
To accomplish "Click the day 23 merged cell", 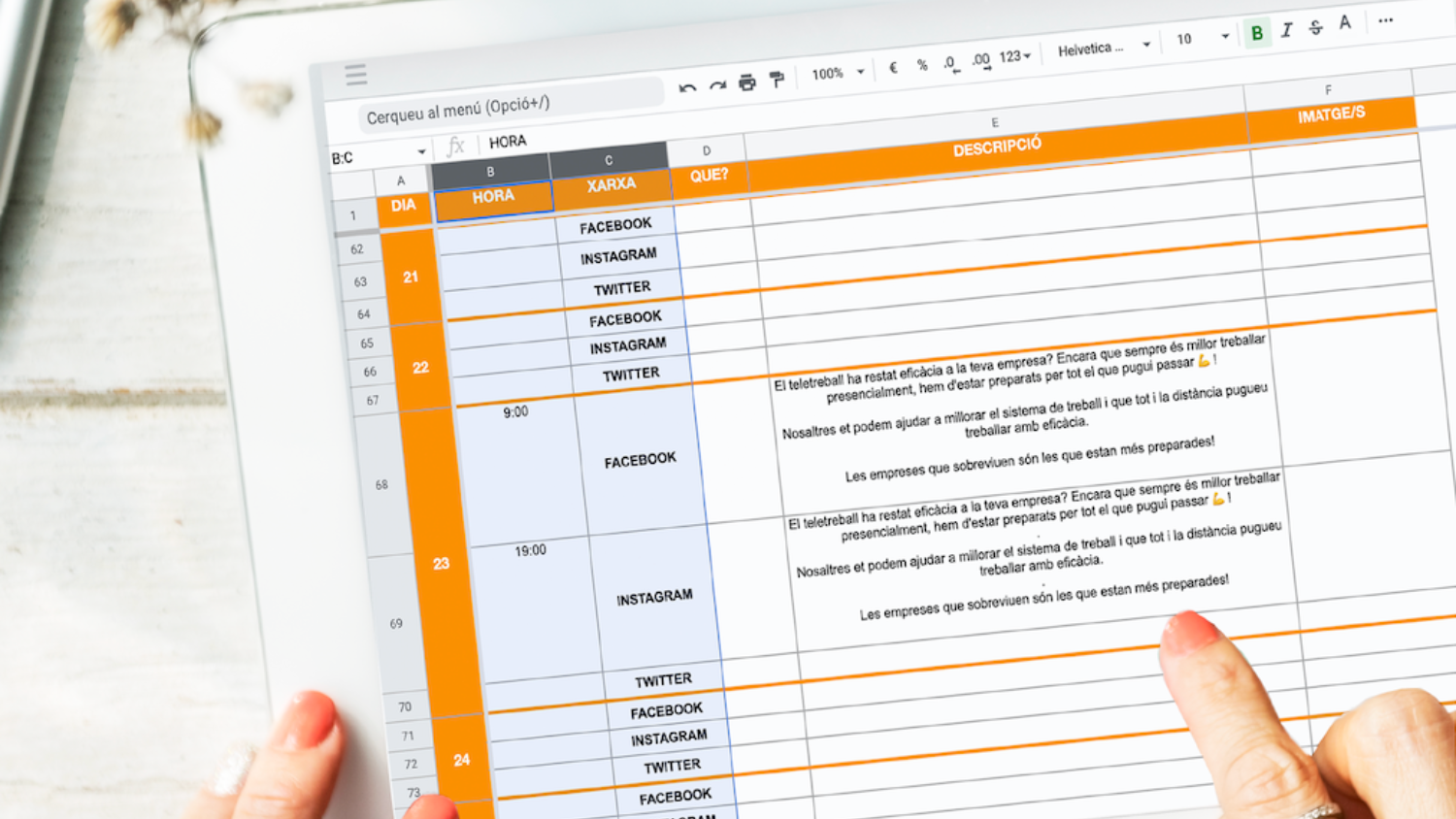I will pyautogui.click(x=441, y=563).
